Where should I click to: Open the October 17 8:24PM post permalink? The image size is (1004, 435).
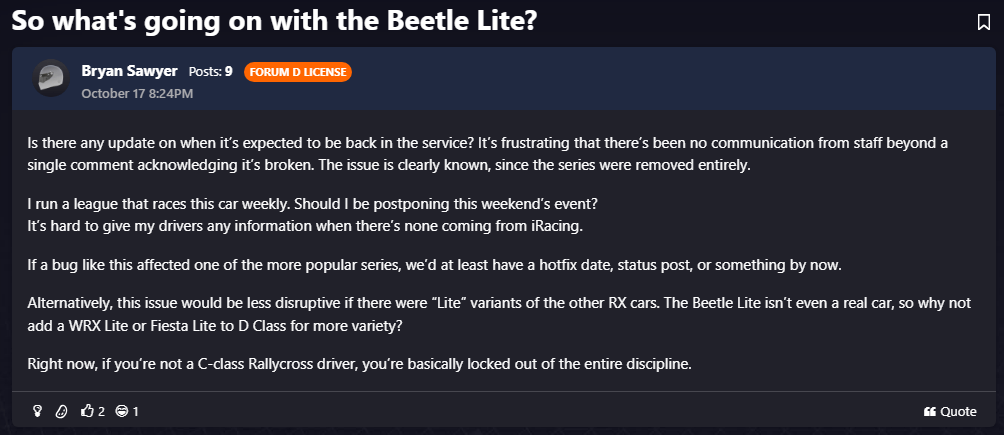click(x=137, y=93)
